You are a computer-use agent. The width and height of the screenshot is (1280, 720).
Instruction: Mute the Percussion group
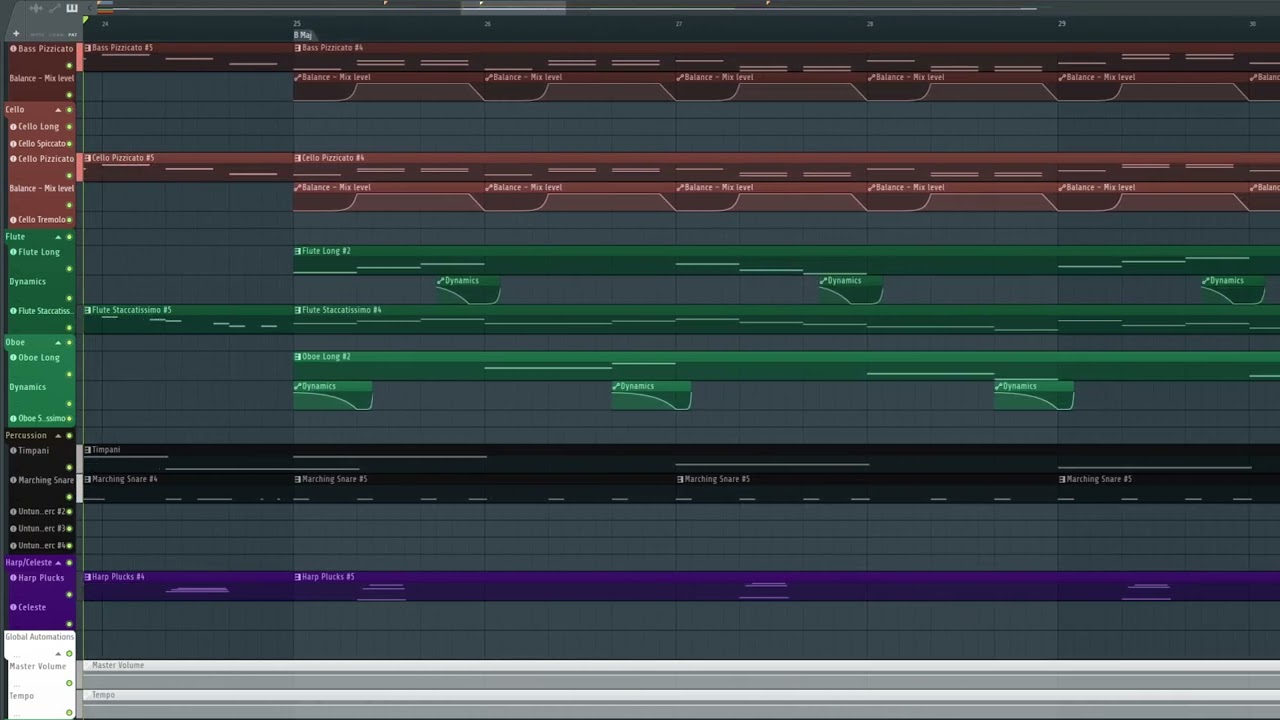point(69,436)
